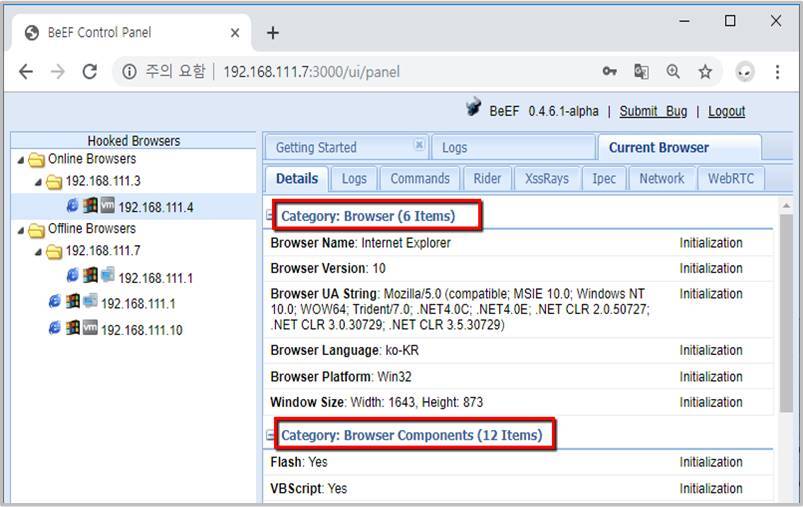Select the Browser Language: ko-KR row

[x=518, y=350]
